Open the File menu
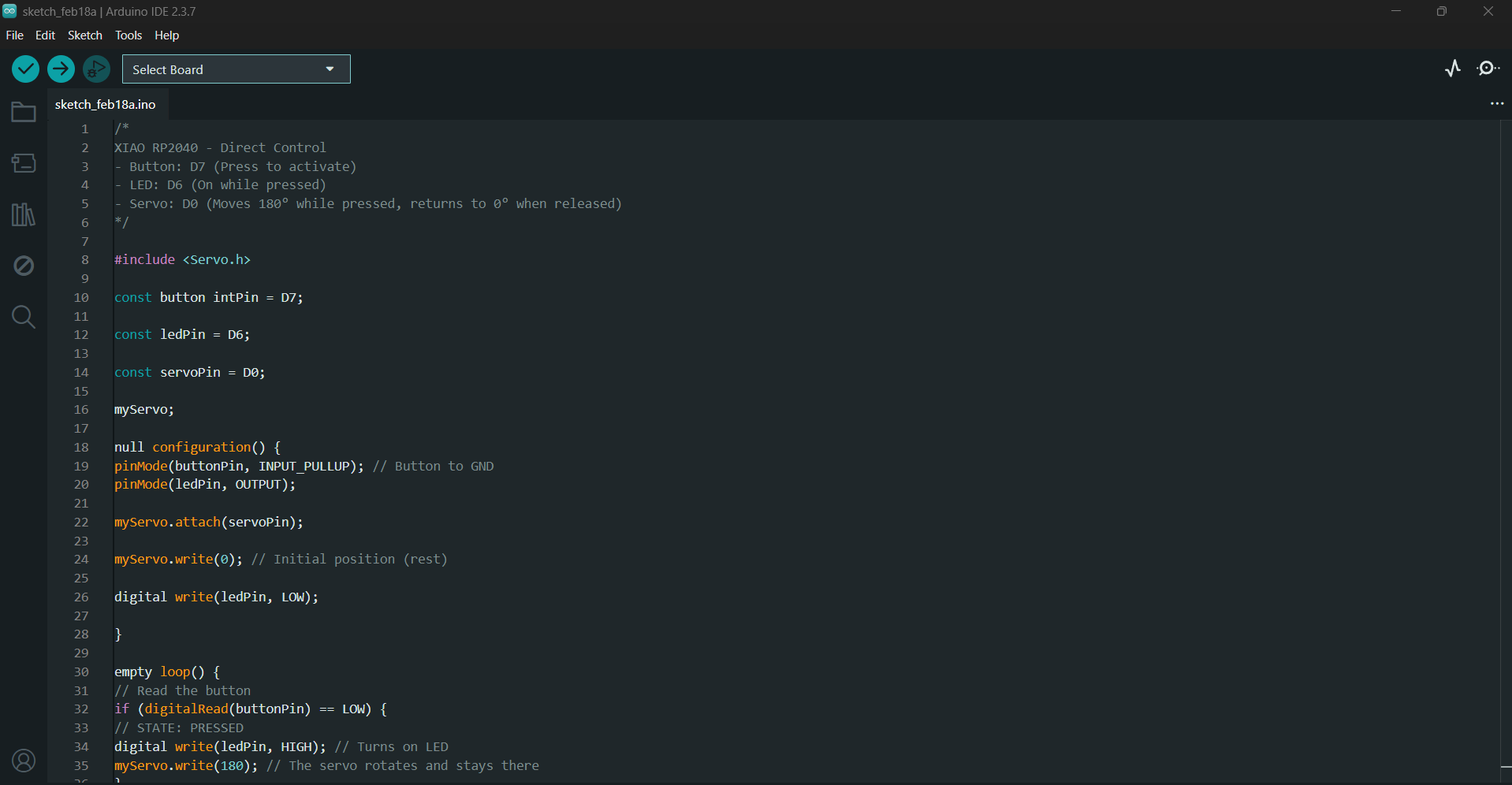The height and width of the screenshot is (785, 1512). click(14, 35)
